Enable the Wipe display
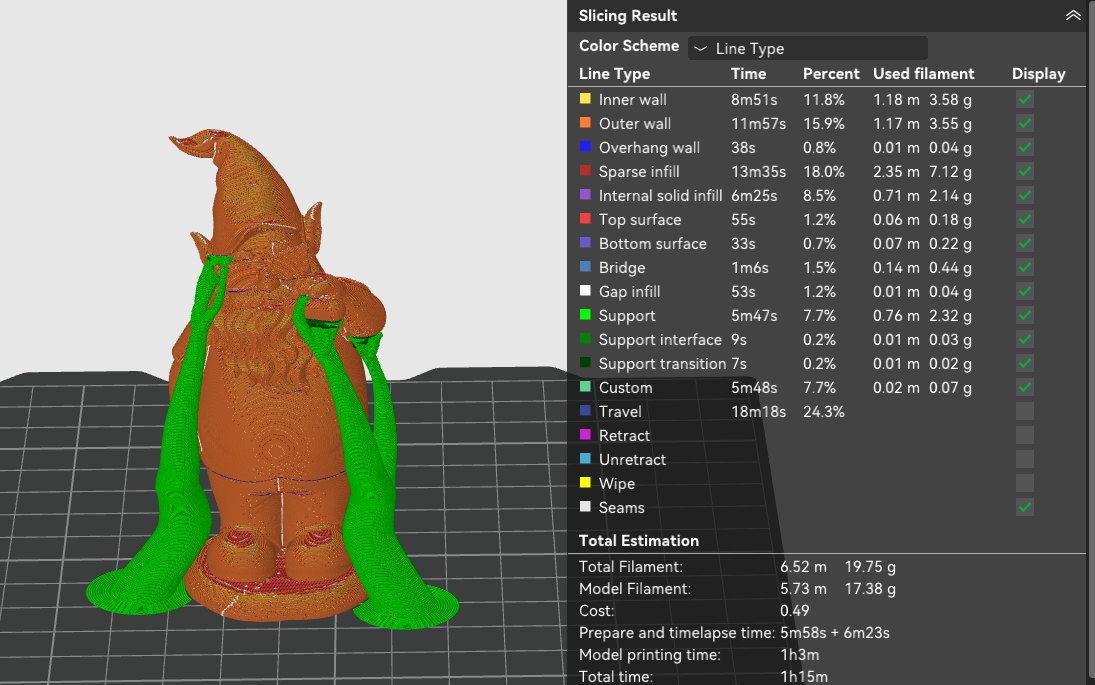 tap(1024, 483)
